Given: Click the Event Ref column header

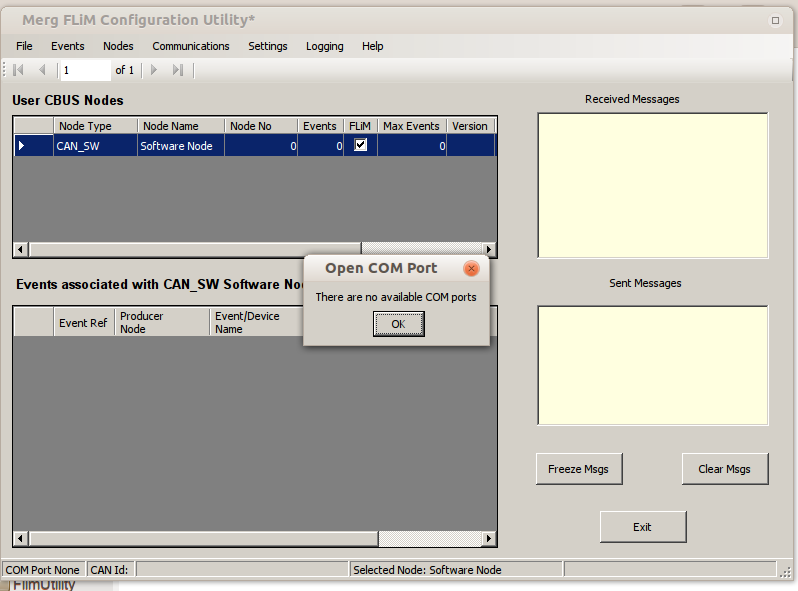Looking at the screenshot, I should [x=84, y=323].
